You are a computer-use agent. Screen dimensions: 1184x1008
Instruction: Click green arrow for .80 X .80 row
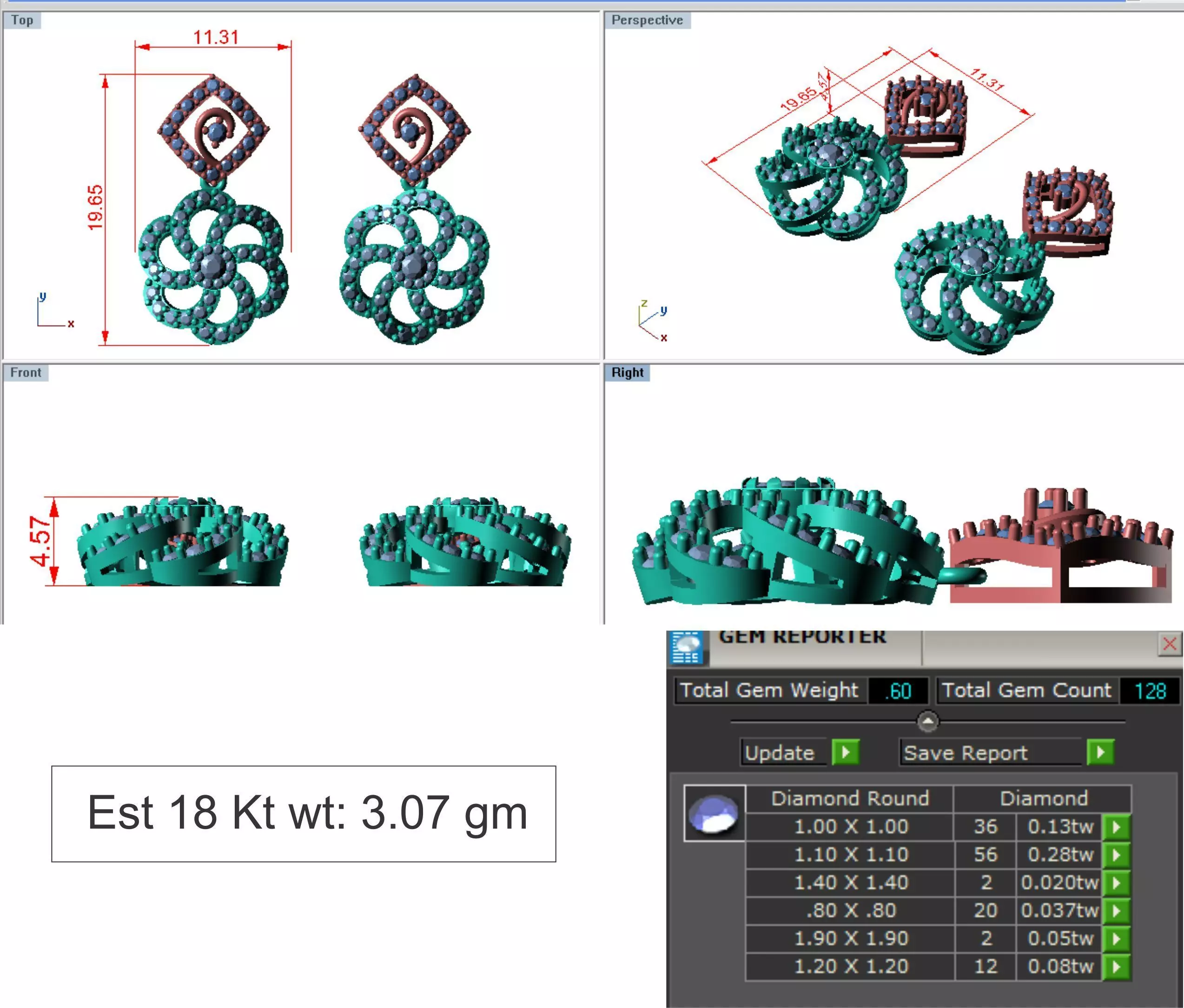point(1116,910)
